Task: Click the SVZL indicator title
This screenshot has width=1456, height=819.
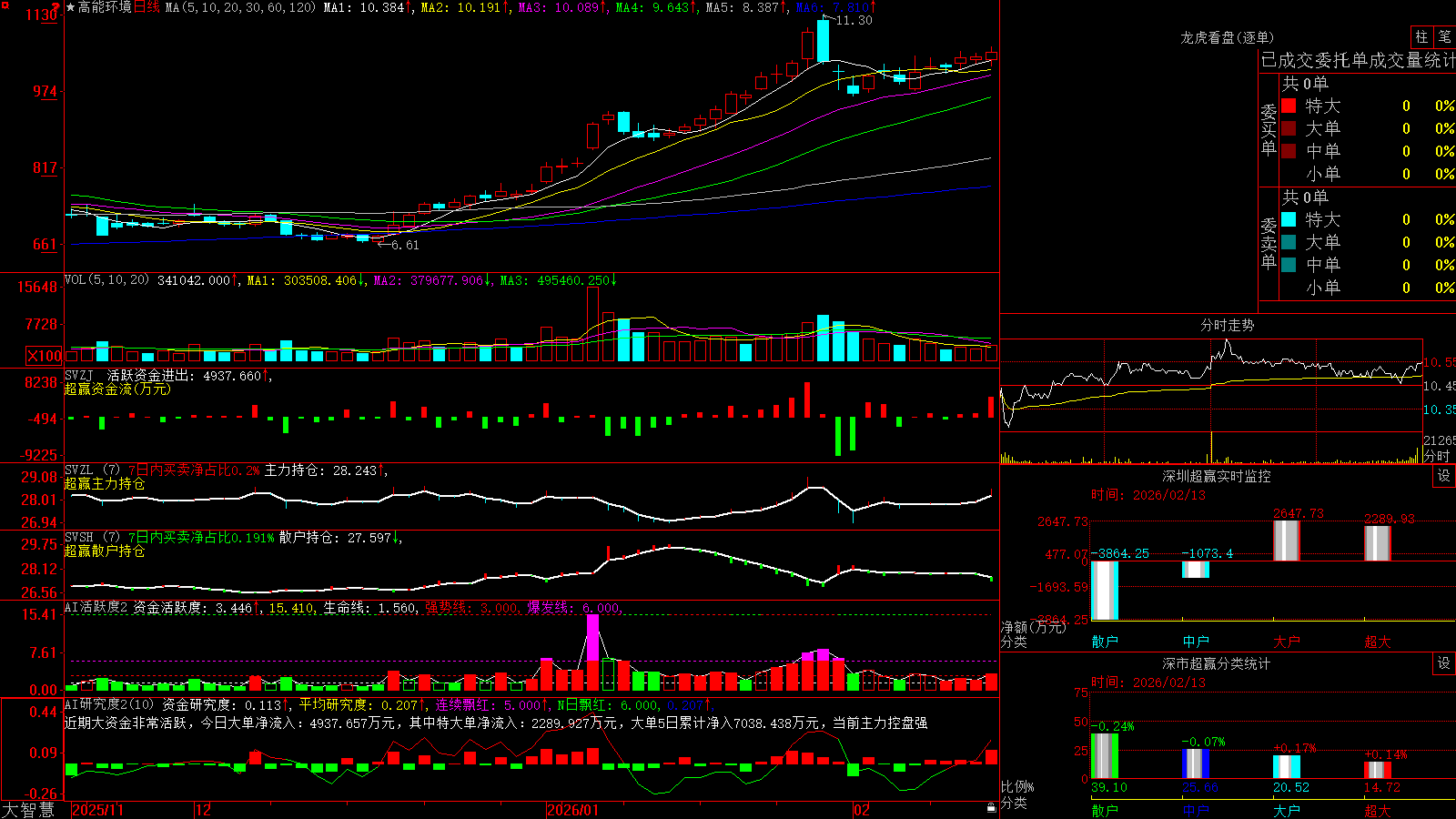Action: coord(94,470)
